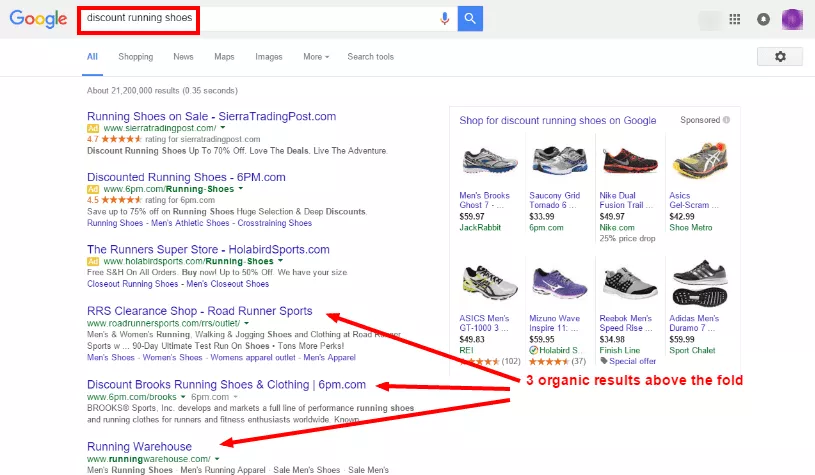Click the Men's Closeout Shoes sitelink
This screenshot has width=815, height=475.
pos(228,284)
